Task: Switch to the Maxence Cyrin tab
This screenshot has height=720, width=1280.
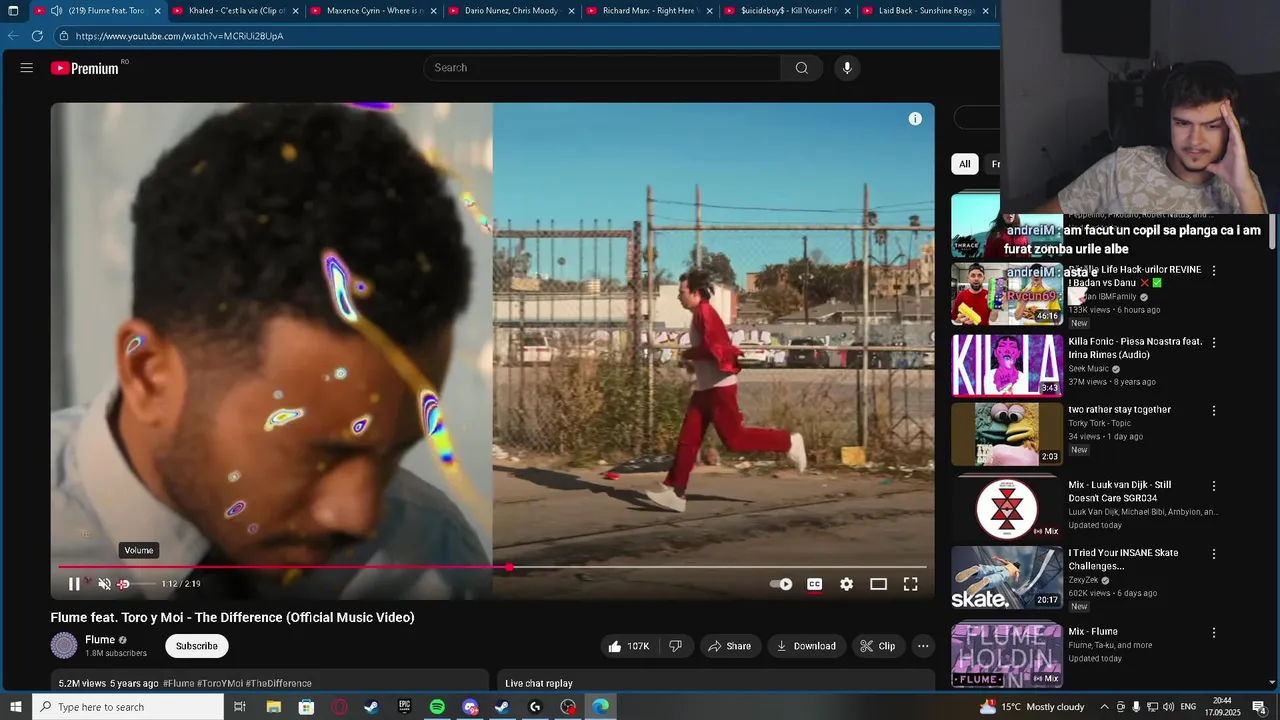Action: coord(375,11)
